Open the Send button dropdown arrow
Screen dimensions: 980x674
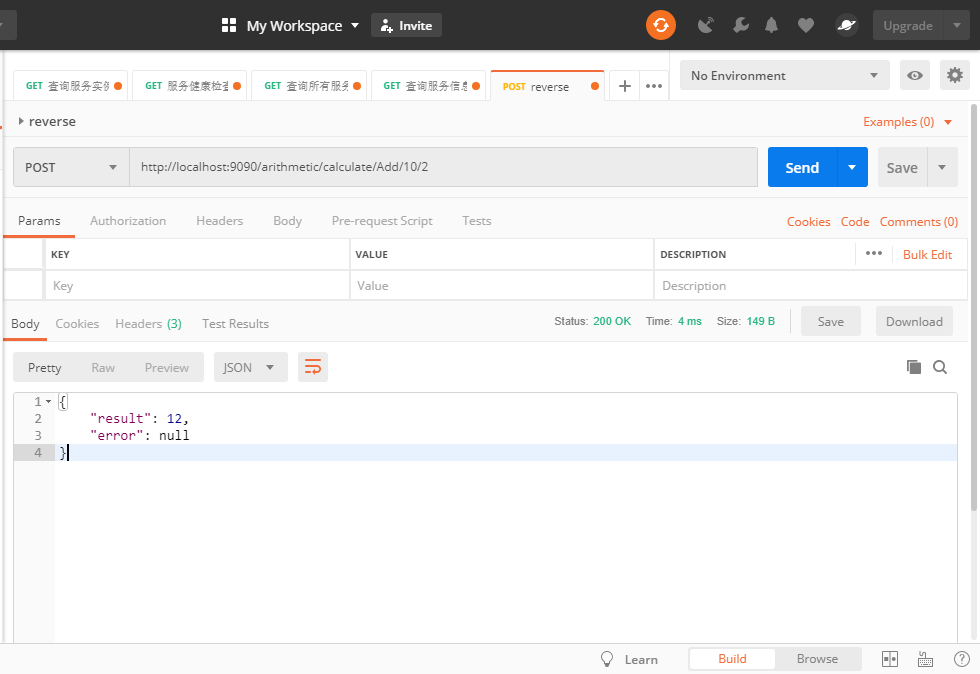(852, 167)
